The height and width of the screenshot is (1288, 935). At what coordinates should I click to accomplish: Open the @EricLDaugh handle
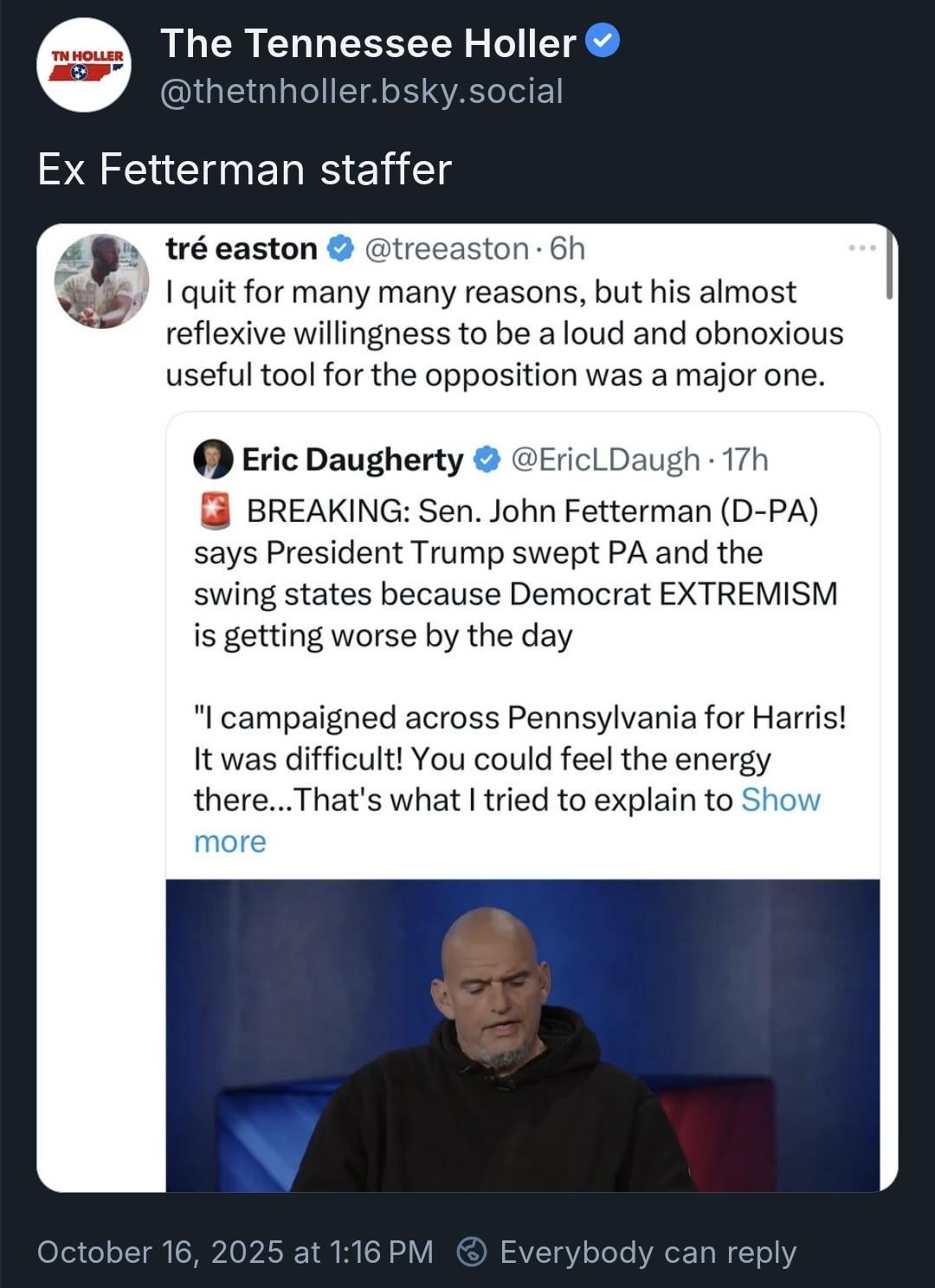[x=606, y=460]
